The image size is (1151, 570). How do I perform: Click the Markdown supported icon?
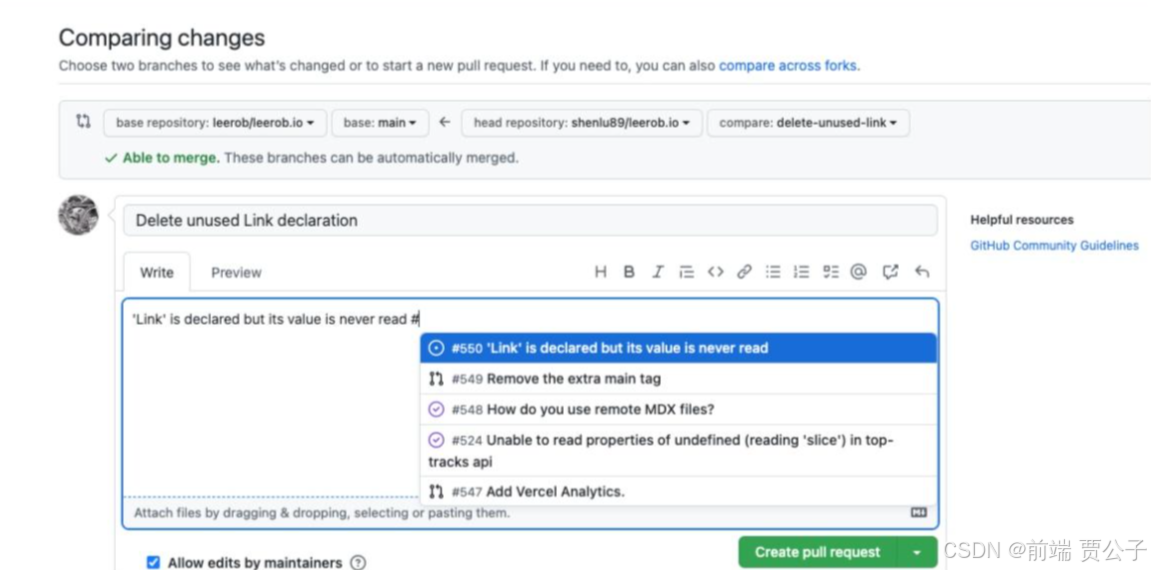point(918,512)
